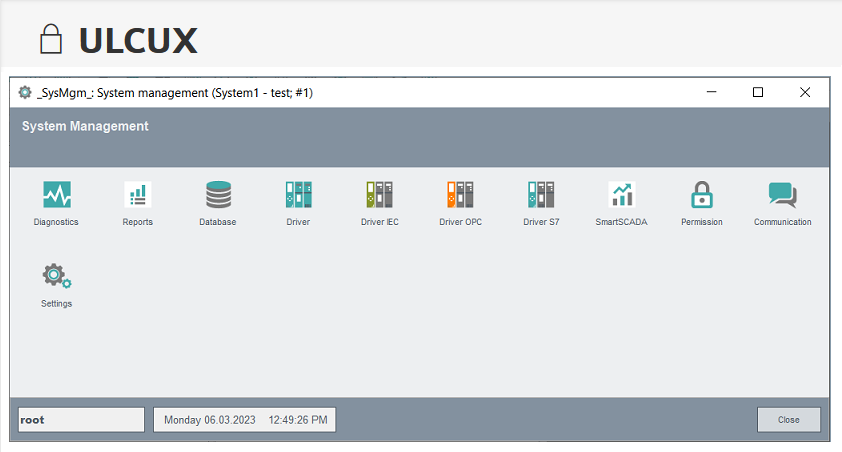Close the window with the X button

[805, 92]
